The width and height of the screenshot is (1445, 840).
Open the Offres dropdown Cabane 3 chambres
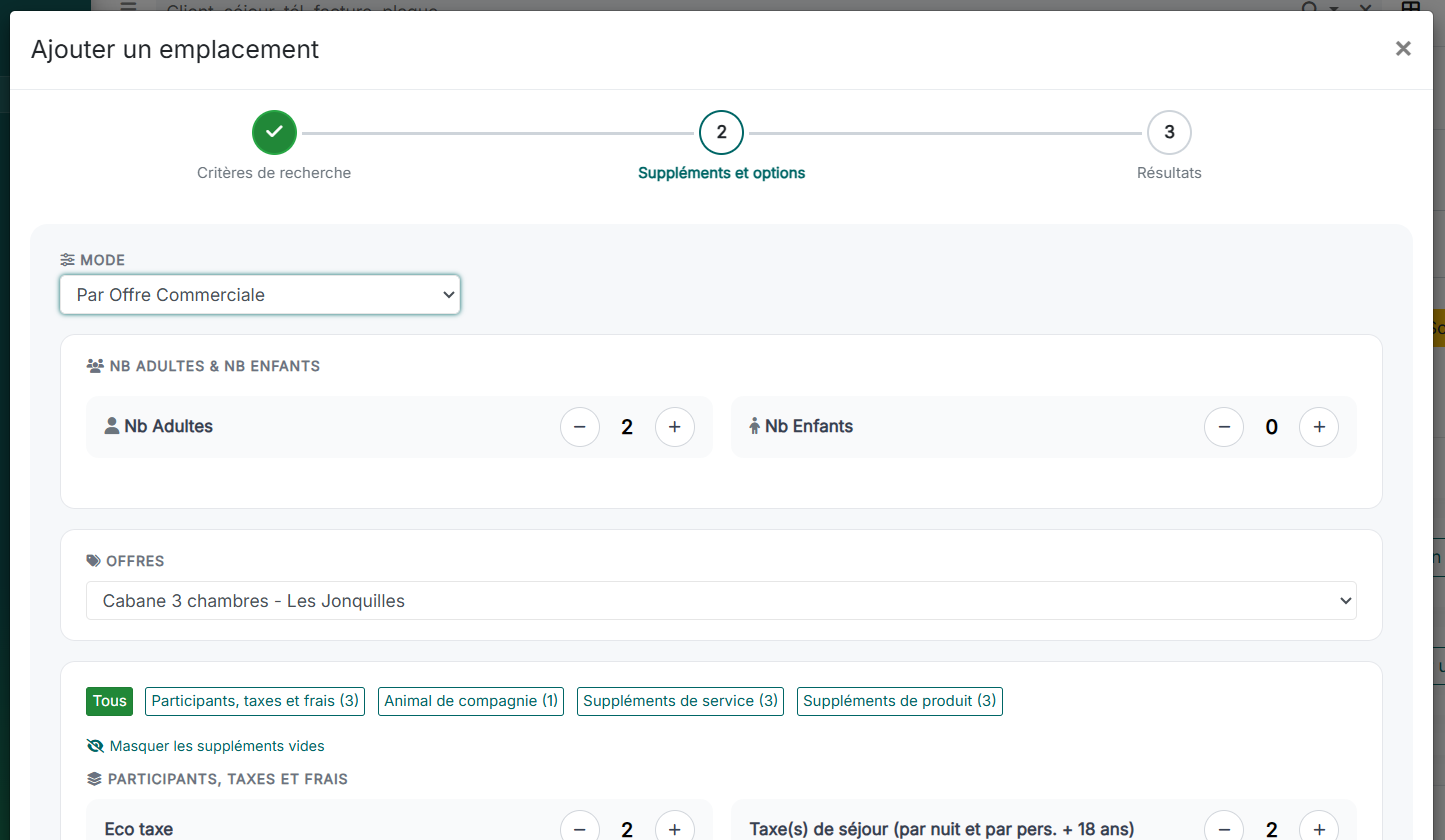[x=721, y=601]
